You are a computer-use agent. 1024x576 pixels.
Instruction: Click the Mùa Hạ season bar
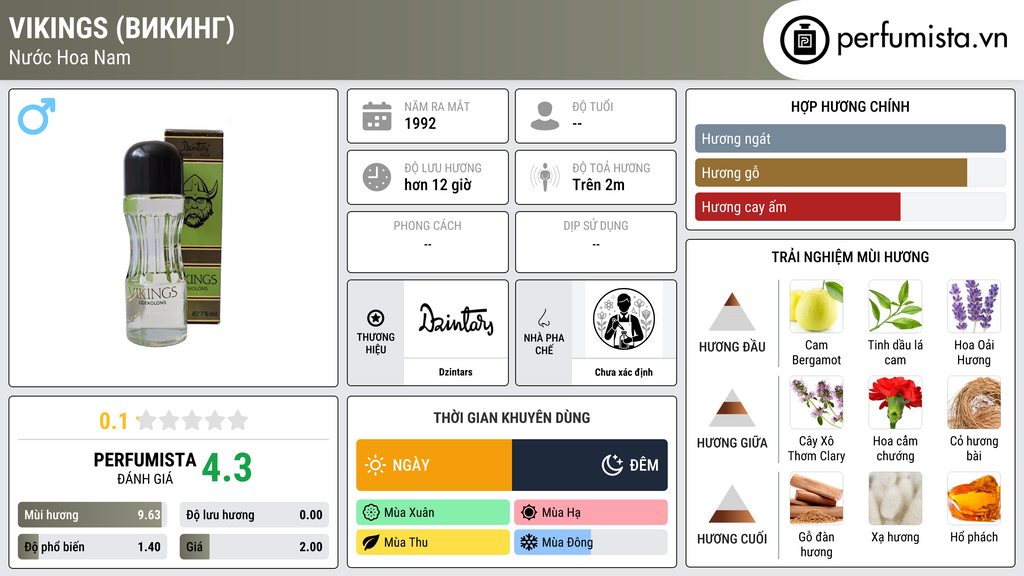coord(591,513)
